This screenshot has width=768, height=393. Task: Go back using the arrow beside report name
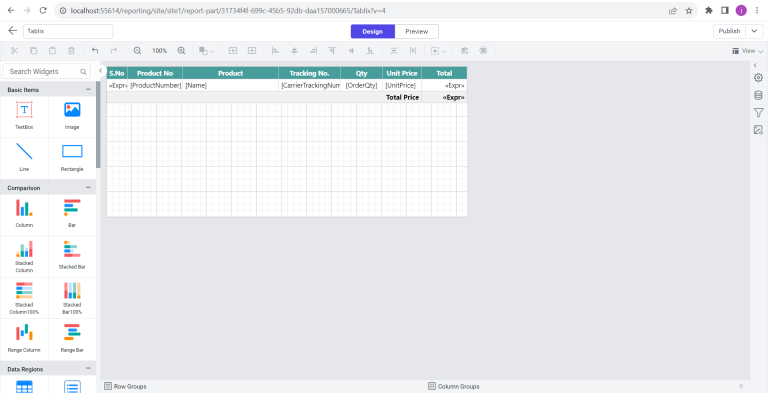(12, 31)
